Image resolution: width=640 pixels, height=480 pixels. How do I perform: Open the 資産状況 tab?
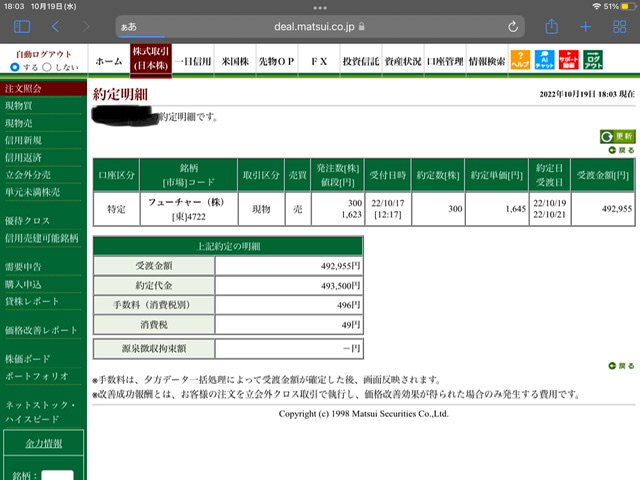(x=403, y=61)
